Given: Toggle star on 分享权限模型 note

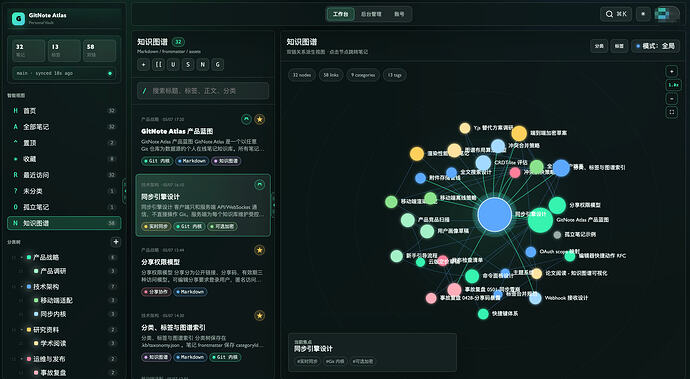Looking at the screenshot, I should point(260,250).
